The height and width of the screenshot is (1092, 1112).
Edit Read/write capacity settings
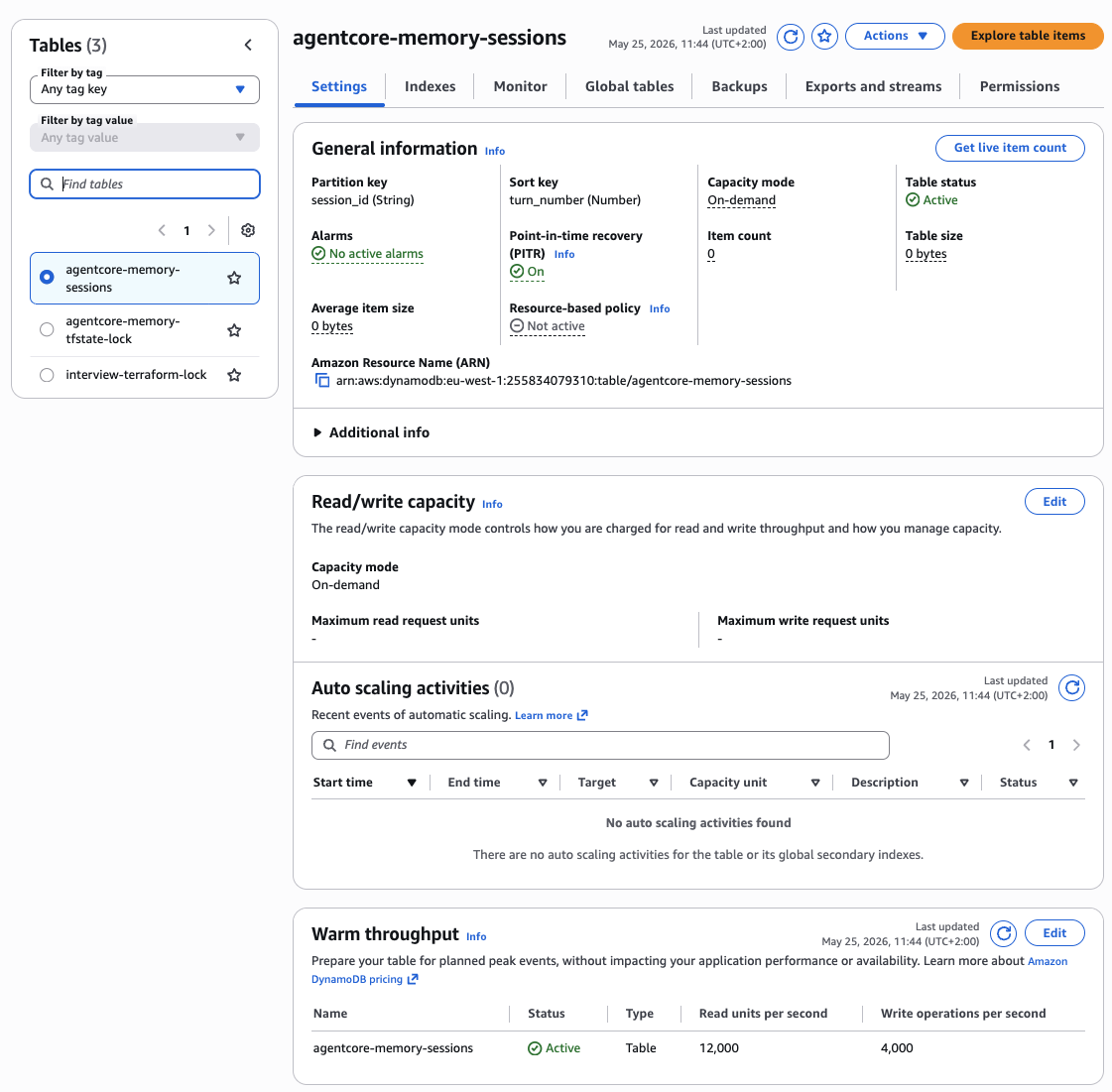pyautogui.click(x=1054, y=501)
